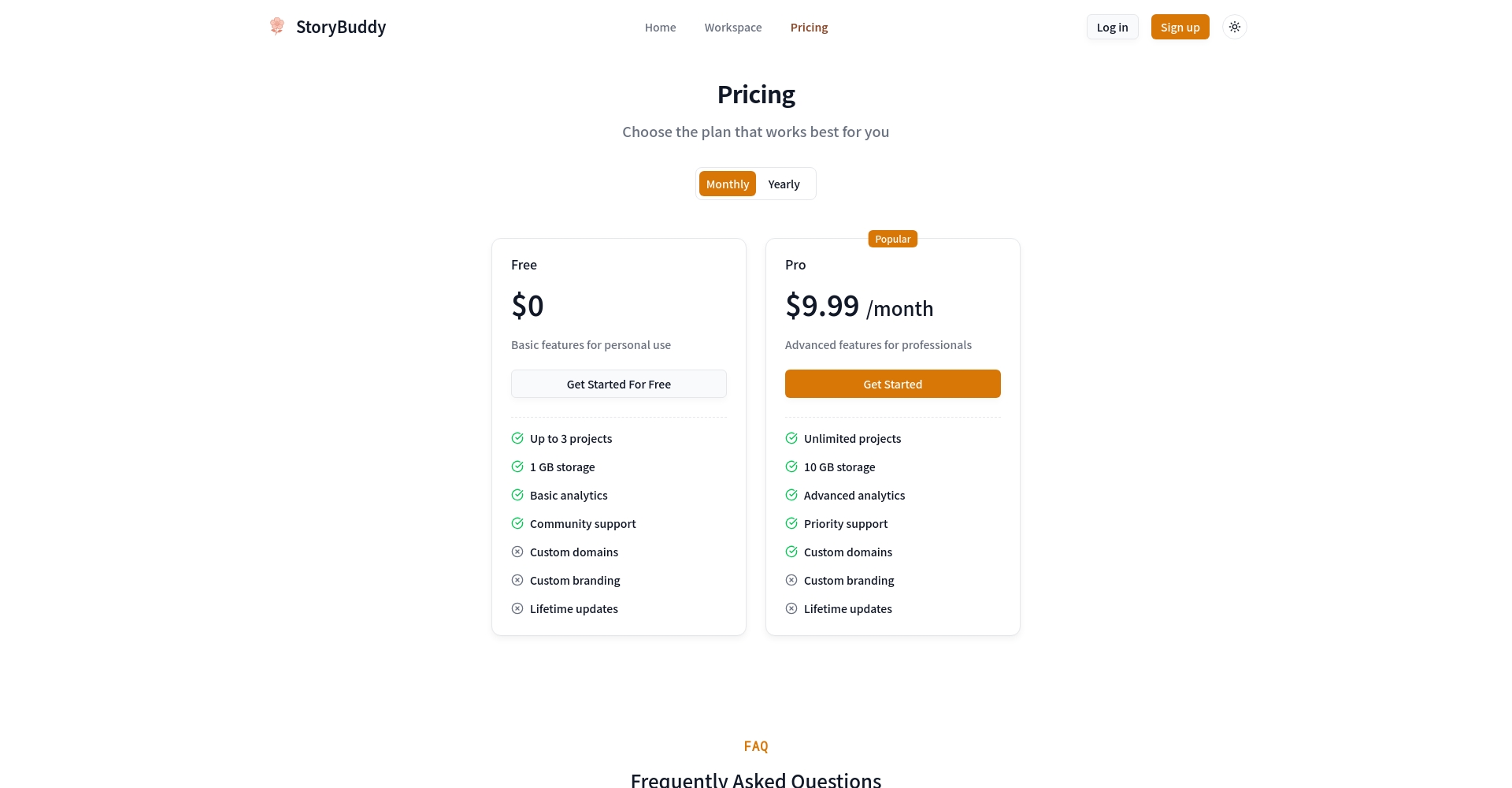
Task: Click the checkmark icon beside Priority support
Action: tap(791, 523)
